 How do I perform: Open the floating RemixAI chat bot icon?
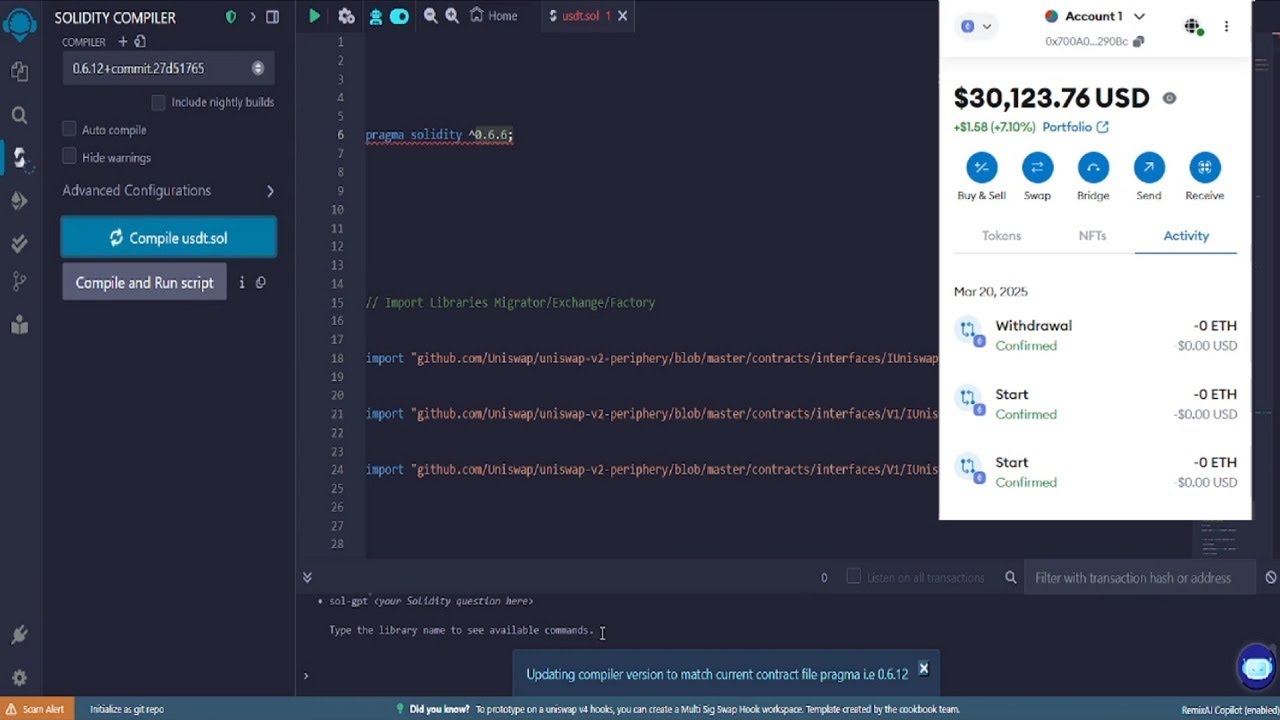[x=1257, y=668]
